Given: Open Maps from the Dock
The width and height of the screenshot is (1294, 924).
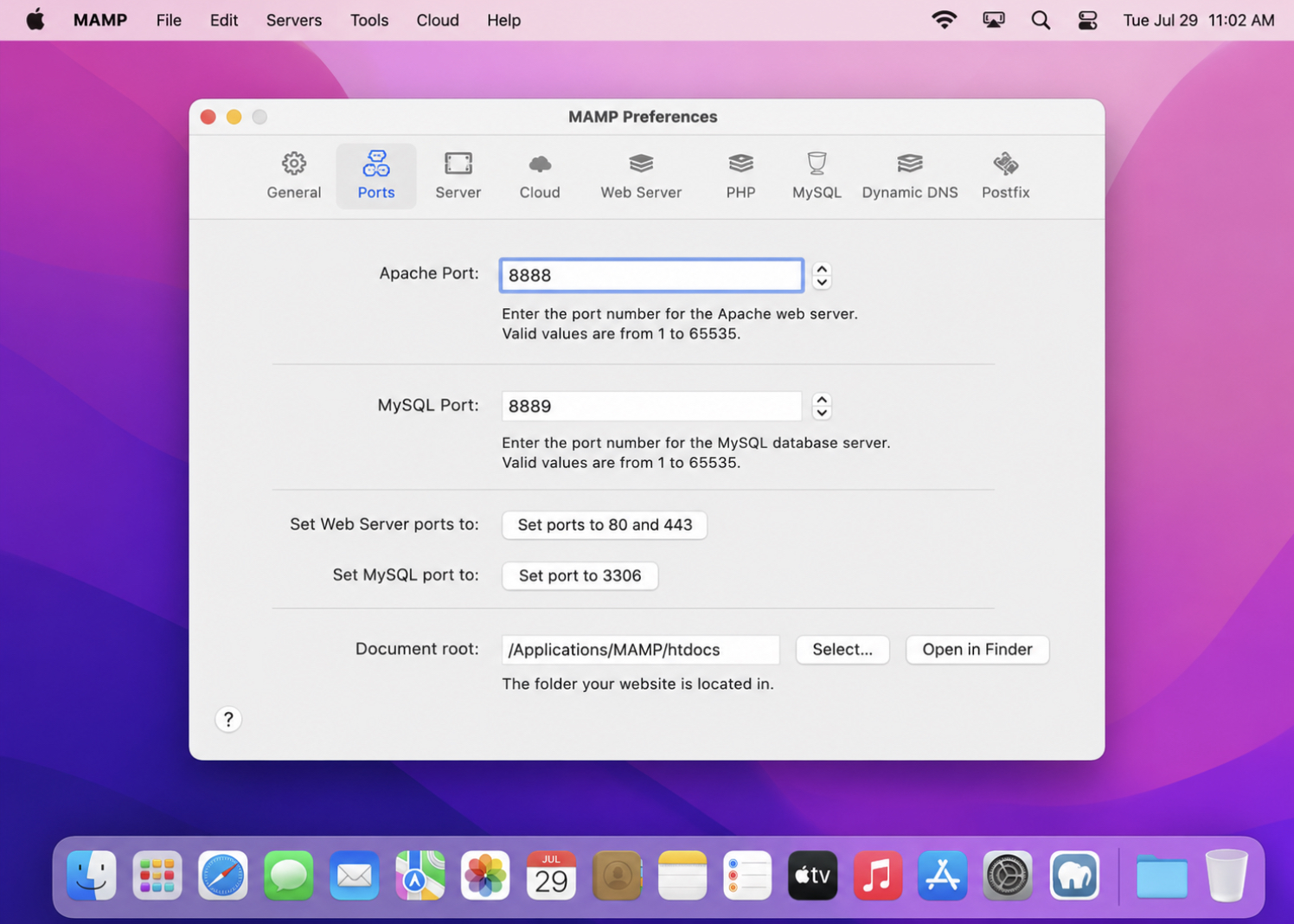Looking at the screenshot, I should [420, 876].
